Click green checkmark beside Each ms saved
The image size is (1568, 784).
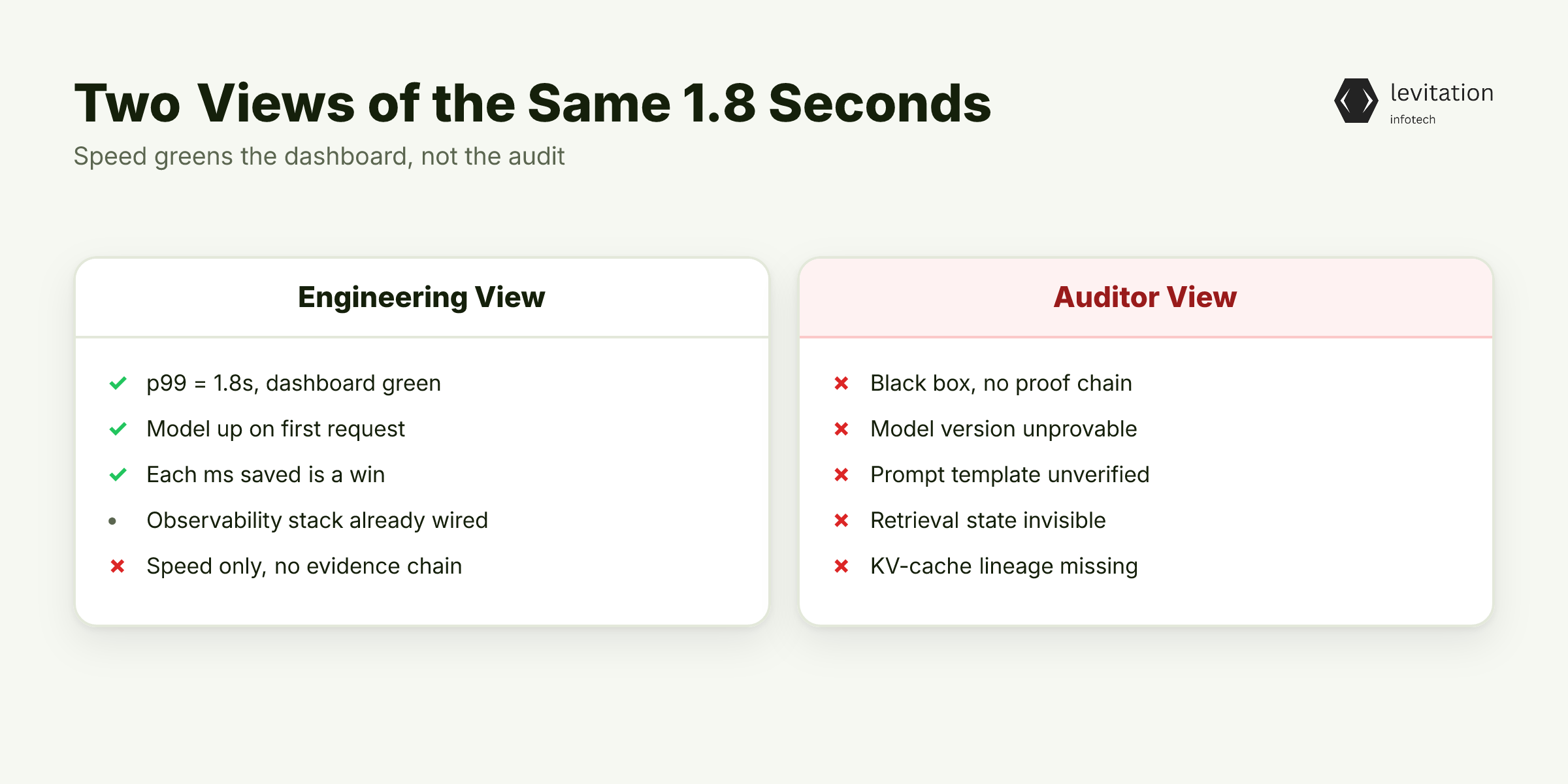click(118, 474)
